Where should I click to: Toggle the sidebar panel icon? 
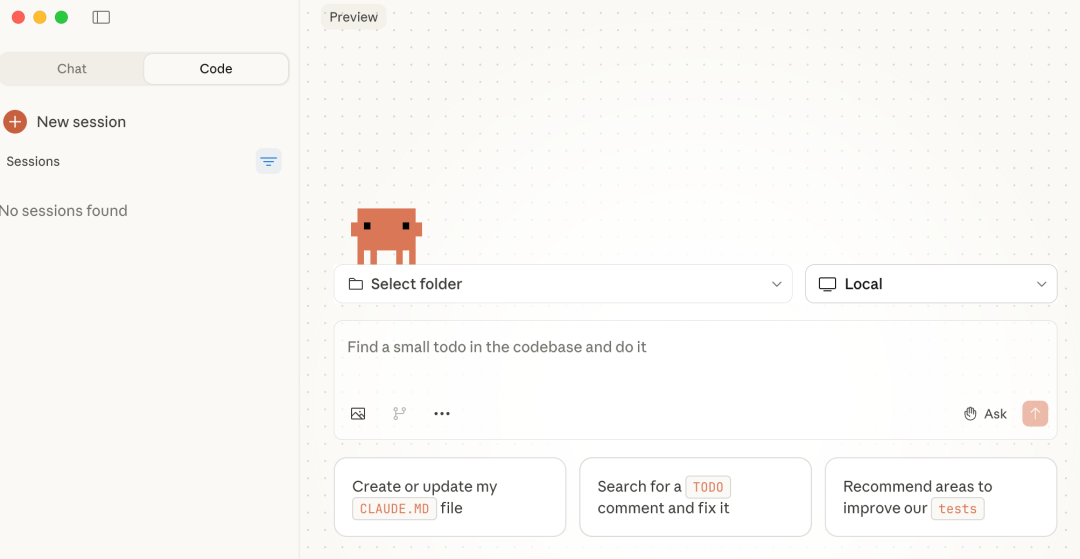pyautogui.click(x=101, y=17)
